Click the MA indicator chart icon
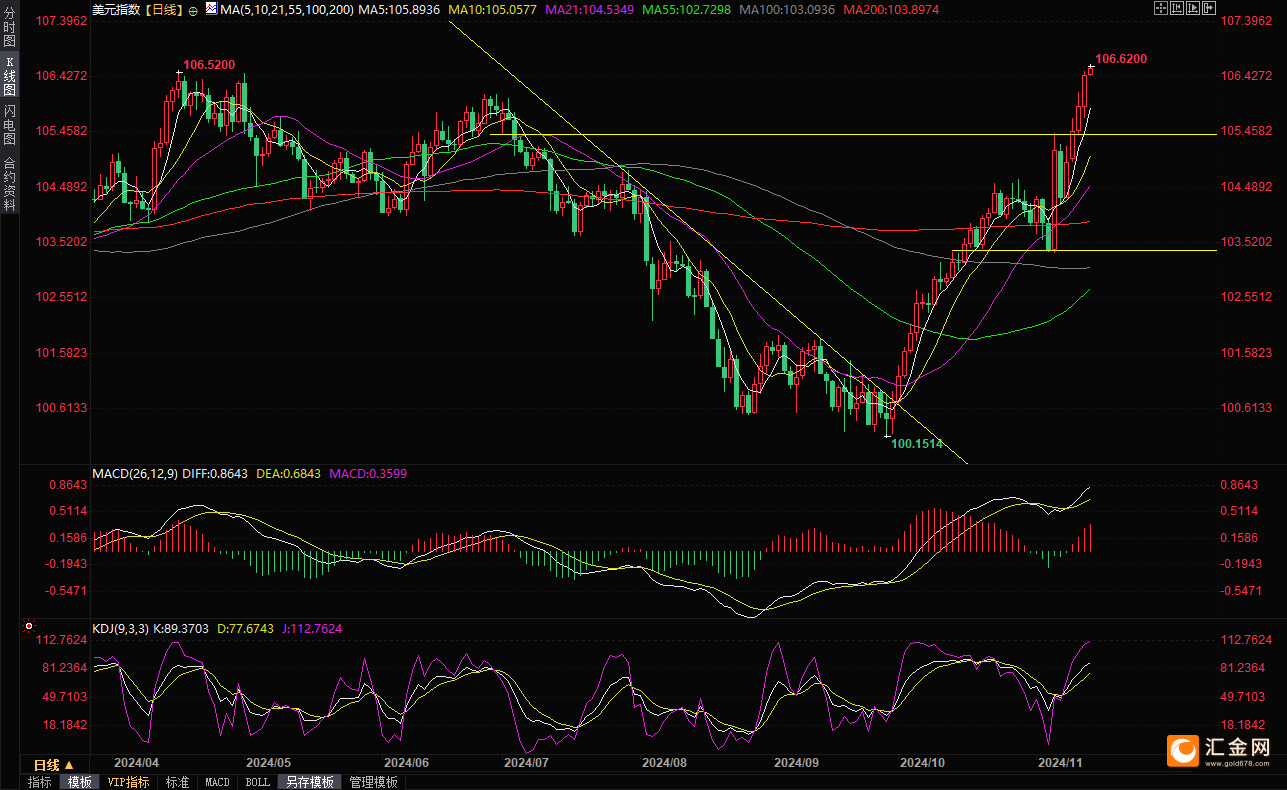Image resolution: width=1287 pixels, height=790 pixels. 210,8
